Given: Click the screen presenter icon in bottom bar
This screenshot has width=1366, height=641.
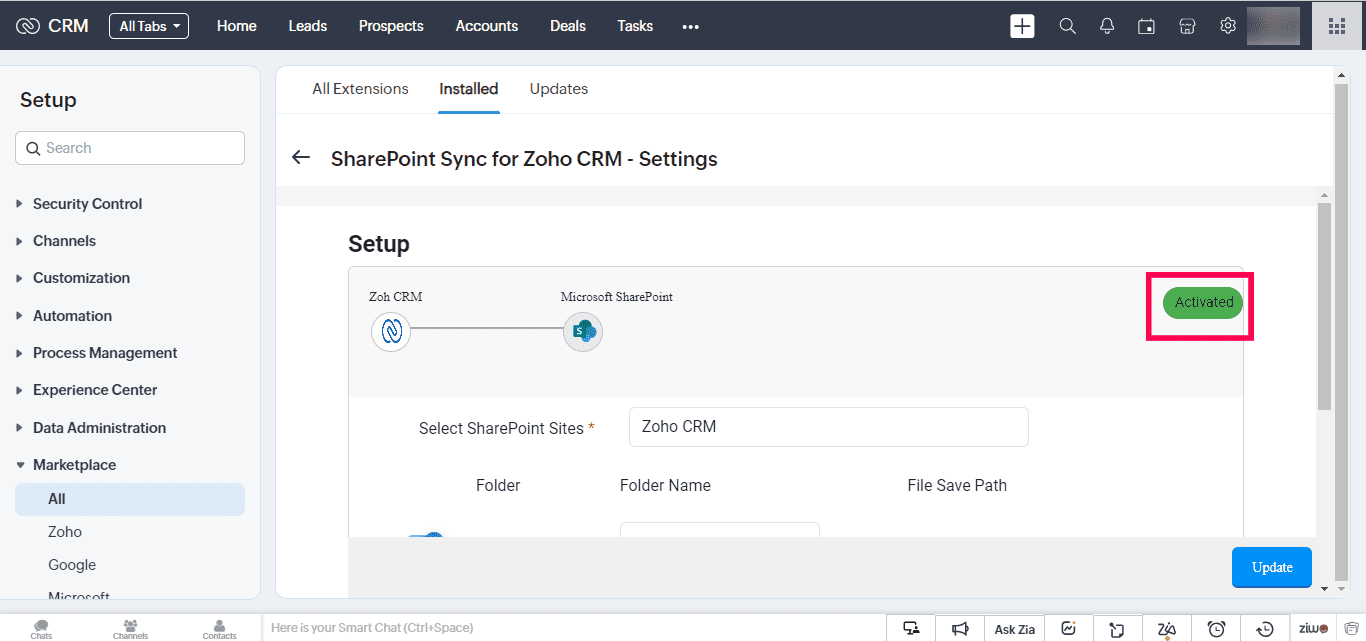Looking at the screenshot, I should [911, 628].
